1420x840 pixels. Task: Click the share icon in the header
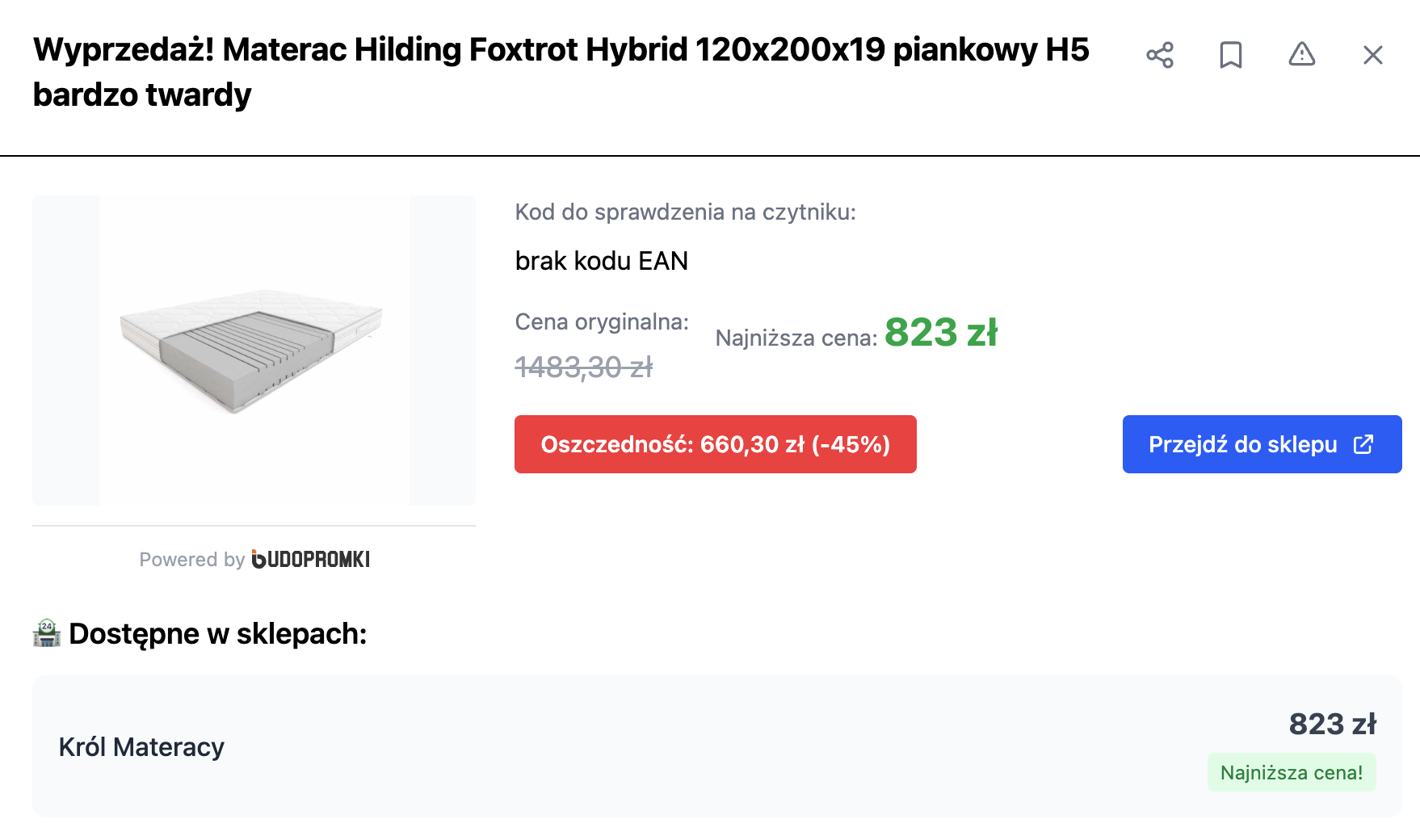[1159, 55]
